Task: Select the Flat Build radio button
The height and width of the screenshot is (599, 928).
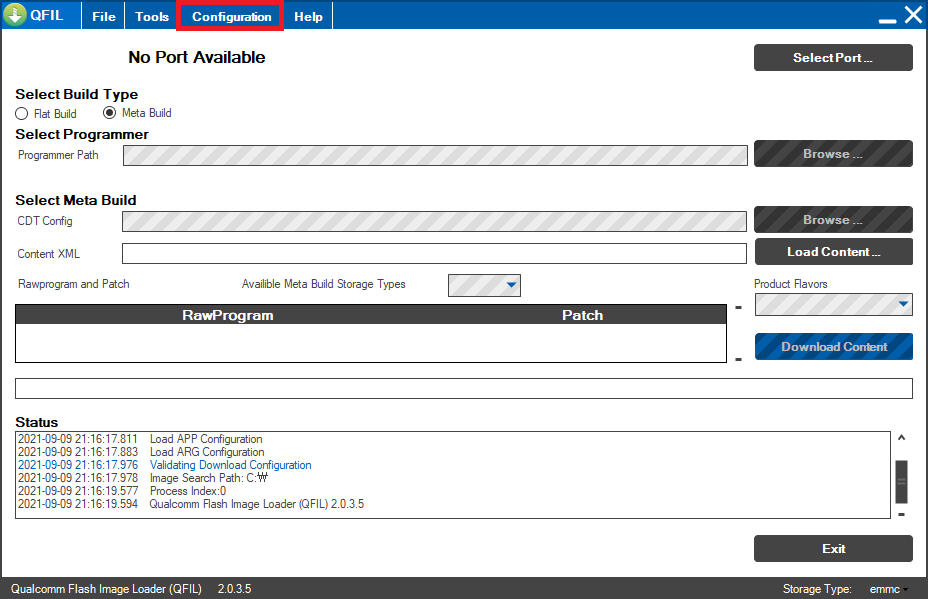Action: [22, 114]
